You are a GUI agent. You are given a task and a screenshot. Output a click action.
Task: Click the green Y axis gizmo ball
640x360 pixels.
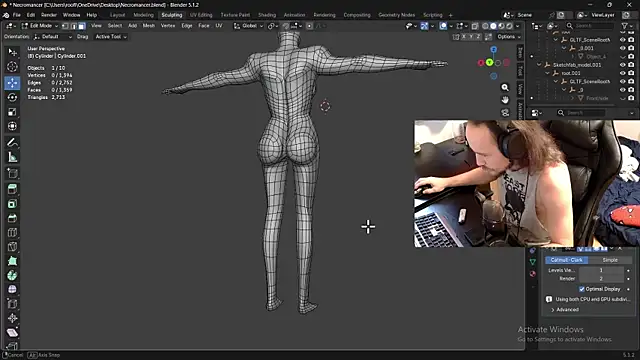tap(489, 62)
